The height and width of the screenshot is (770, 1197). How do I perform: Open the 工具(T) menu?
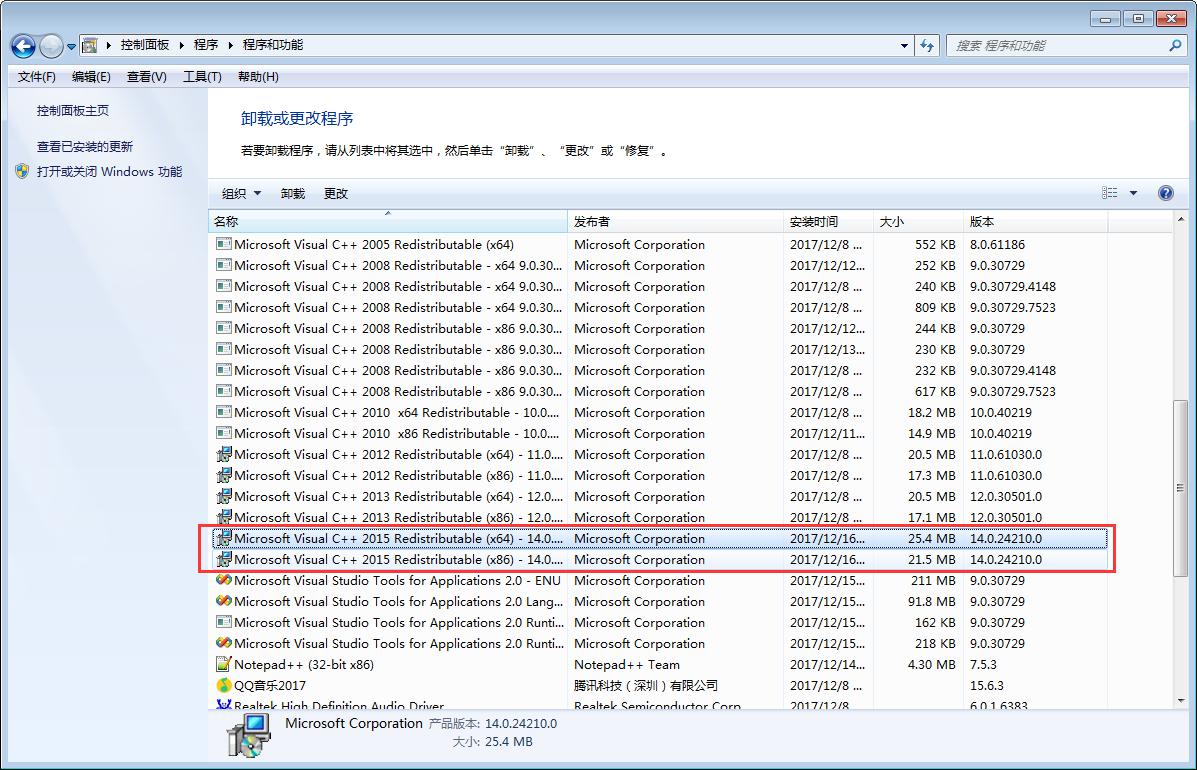click(x=202, y=76)
